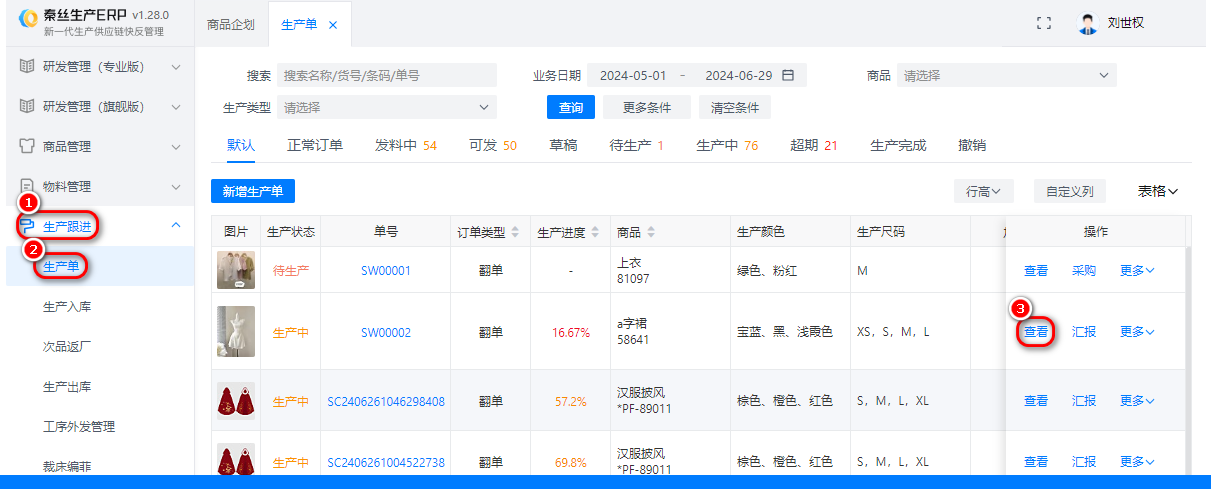The image size is (1211, 489).
Task: Open order link SW00002
Action: click(x=385, y=332)
